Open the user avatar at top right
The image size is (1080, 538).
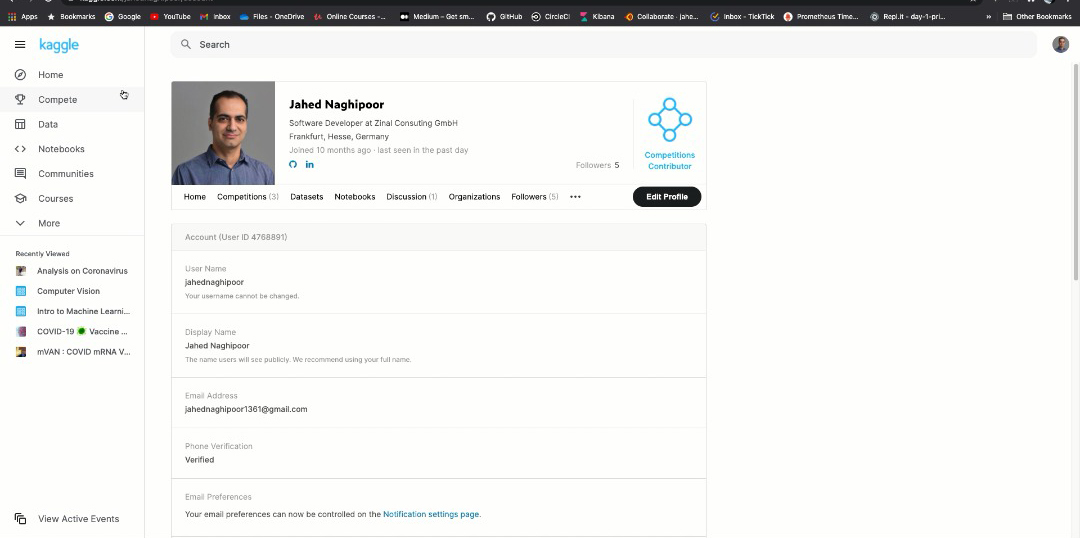pyautogui.click(x=1060, y=45)
